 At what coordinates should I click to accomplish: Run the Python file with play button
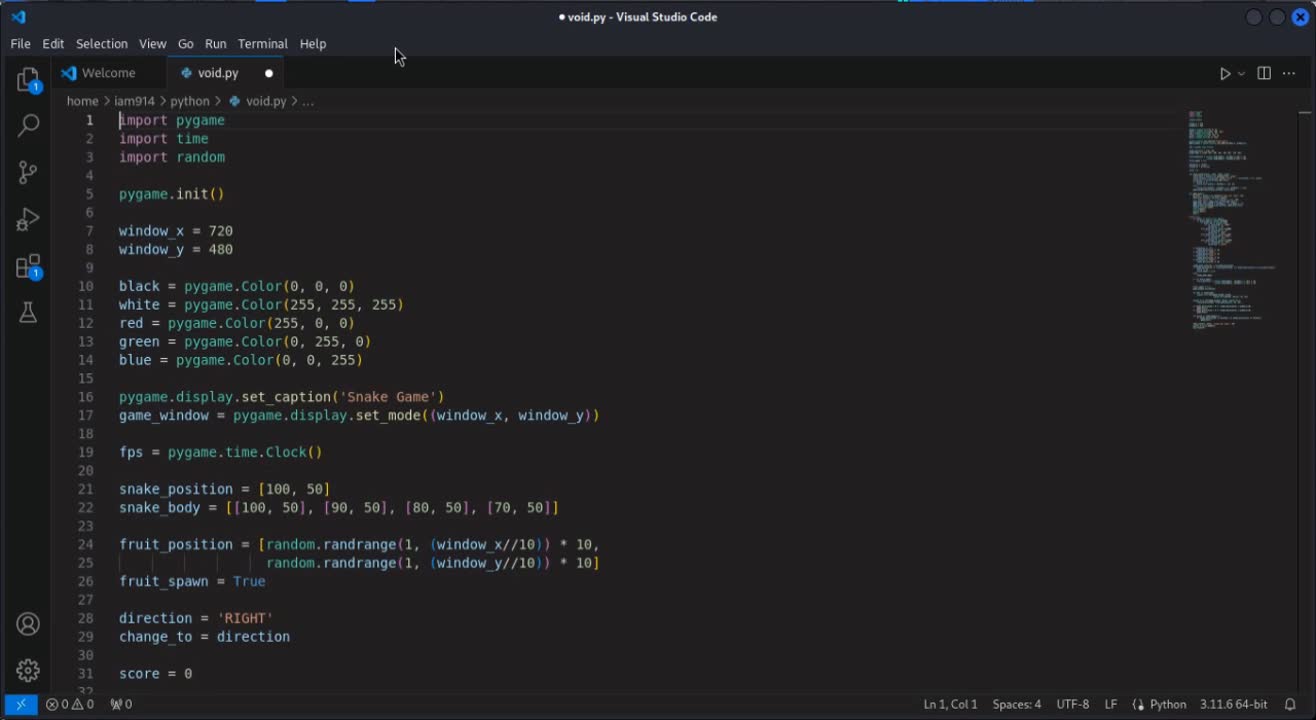tap(1224, 74)
